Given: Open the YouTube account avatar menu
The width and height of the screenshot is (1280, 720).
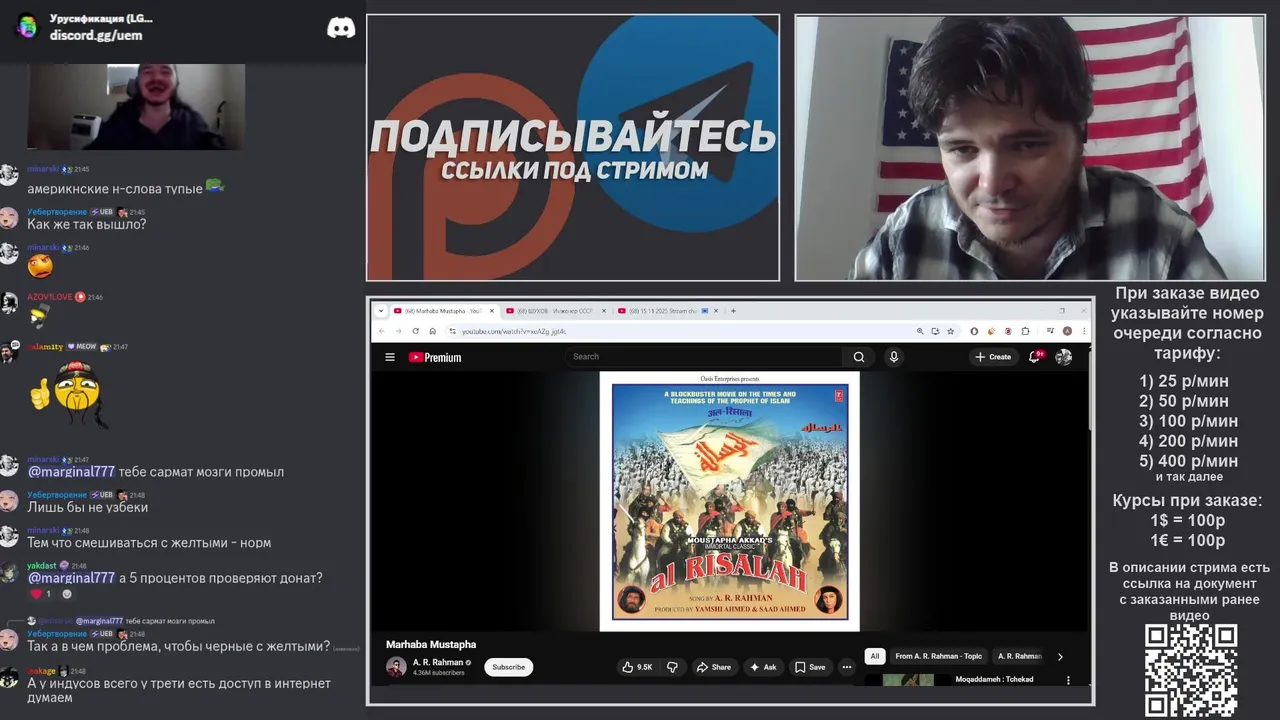Looking at the screenshot, I should tap(1064, 357).
